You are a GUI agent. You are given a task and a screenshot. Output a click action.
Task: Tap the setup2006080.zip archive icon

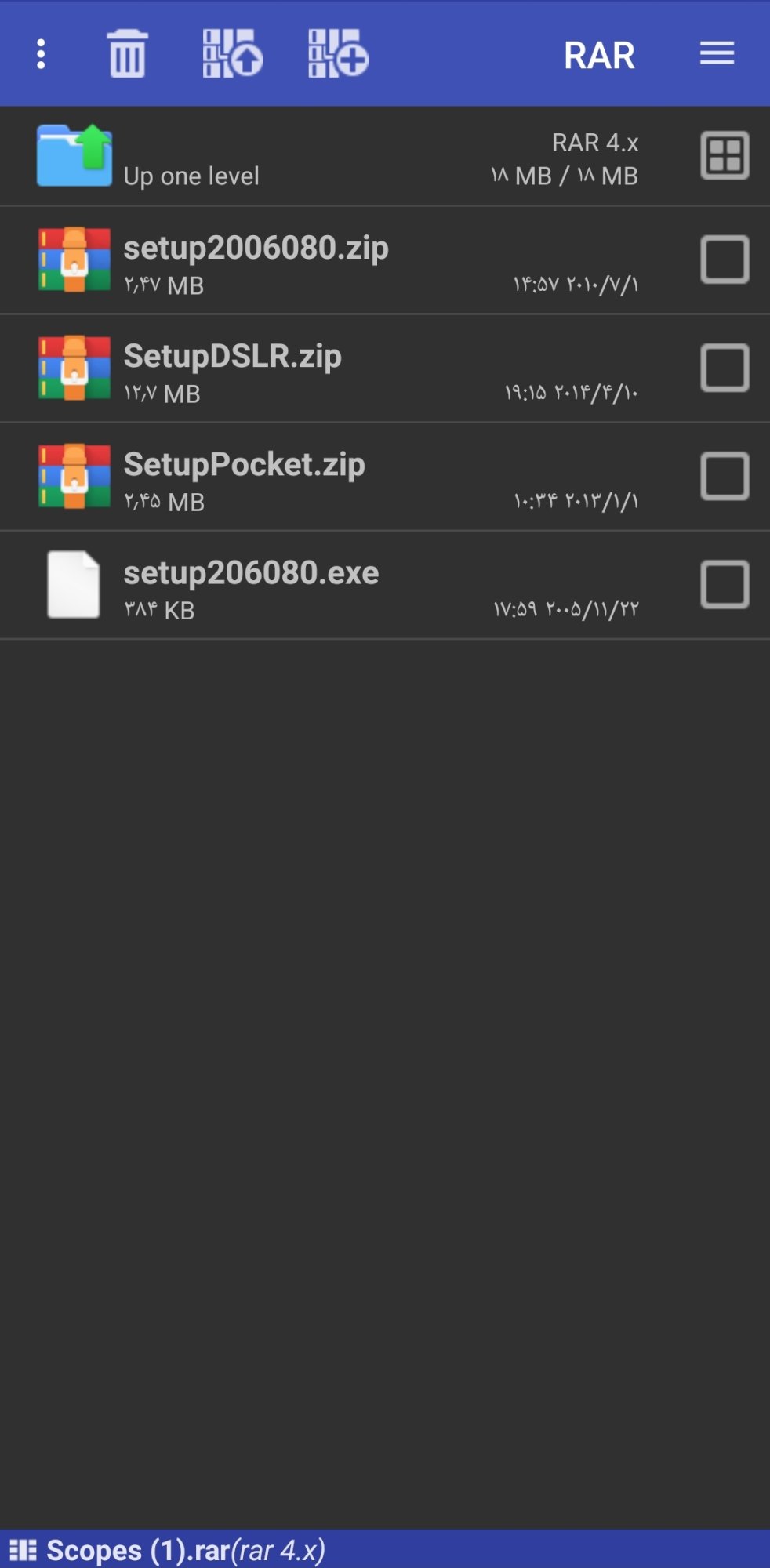(74, 260)
